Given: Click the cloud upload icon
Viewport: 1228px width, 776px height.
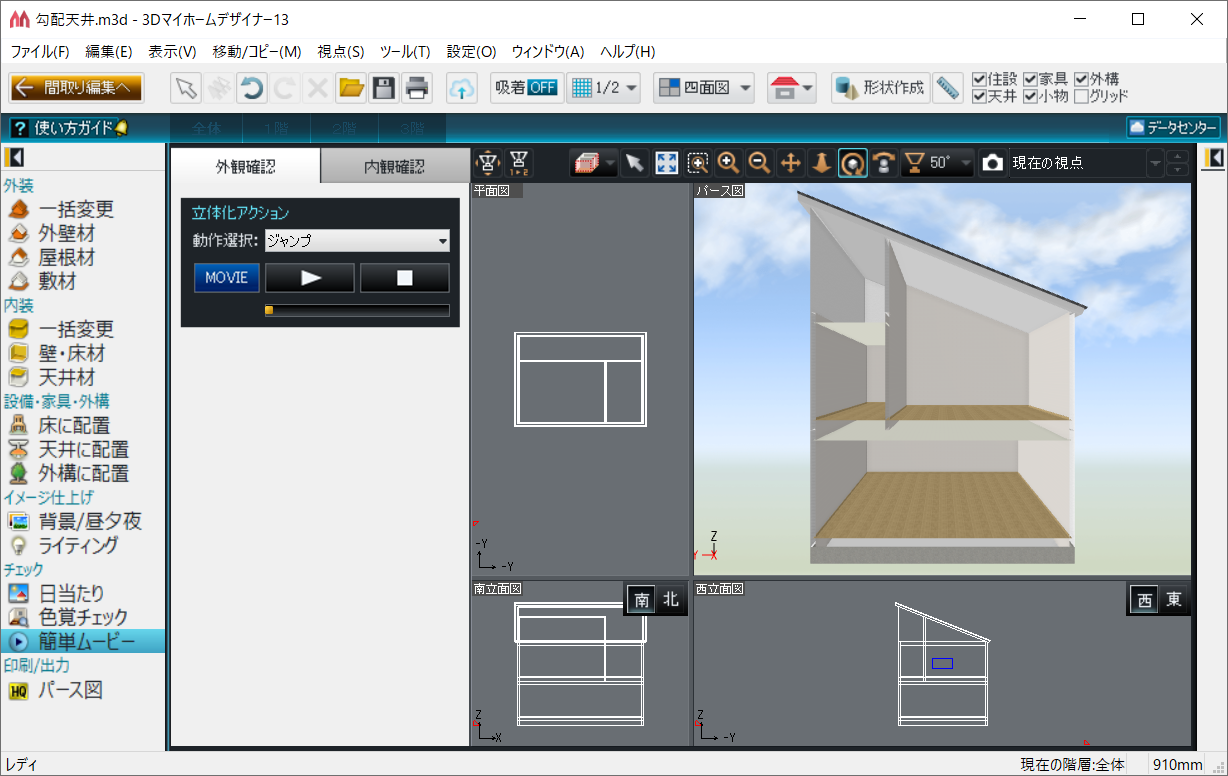Looking at the screenshot, I should [x=461, y=88].
